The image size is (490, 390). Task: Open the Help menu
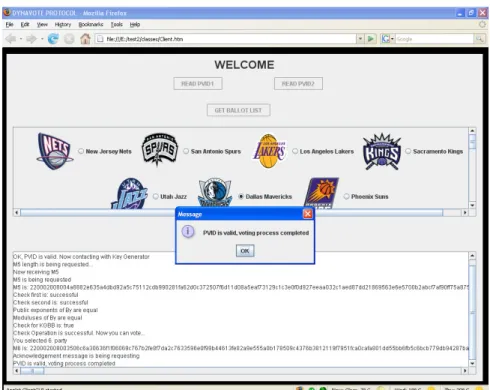pyautogui.click(x=135, y=24)
